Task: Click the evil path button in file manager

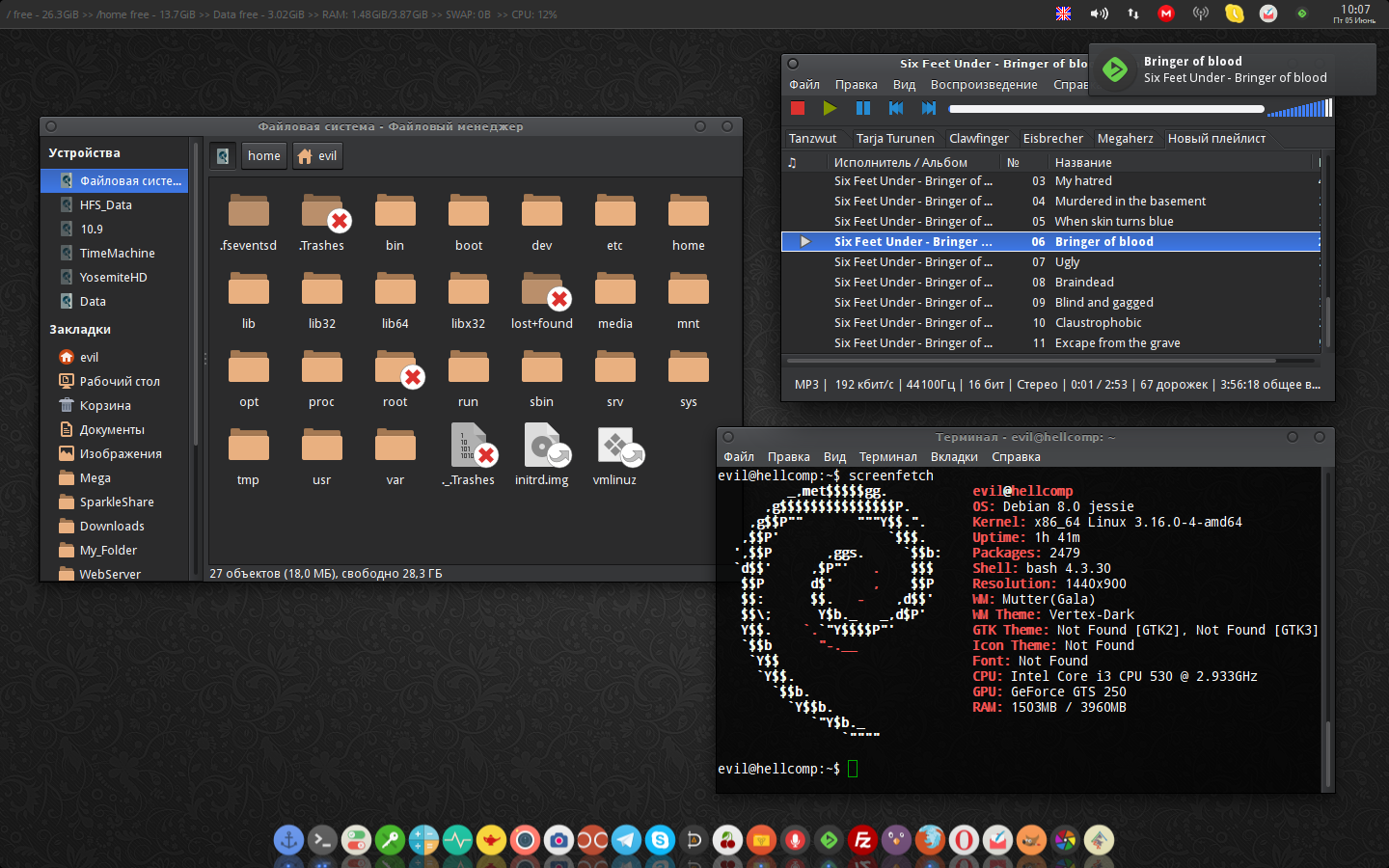Action: click(x=316, y=156)
